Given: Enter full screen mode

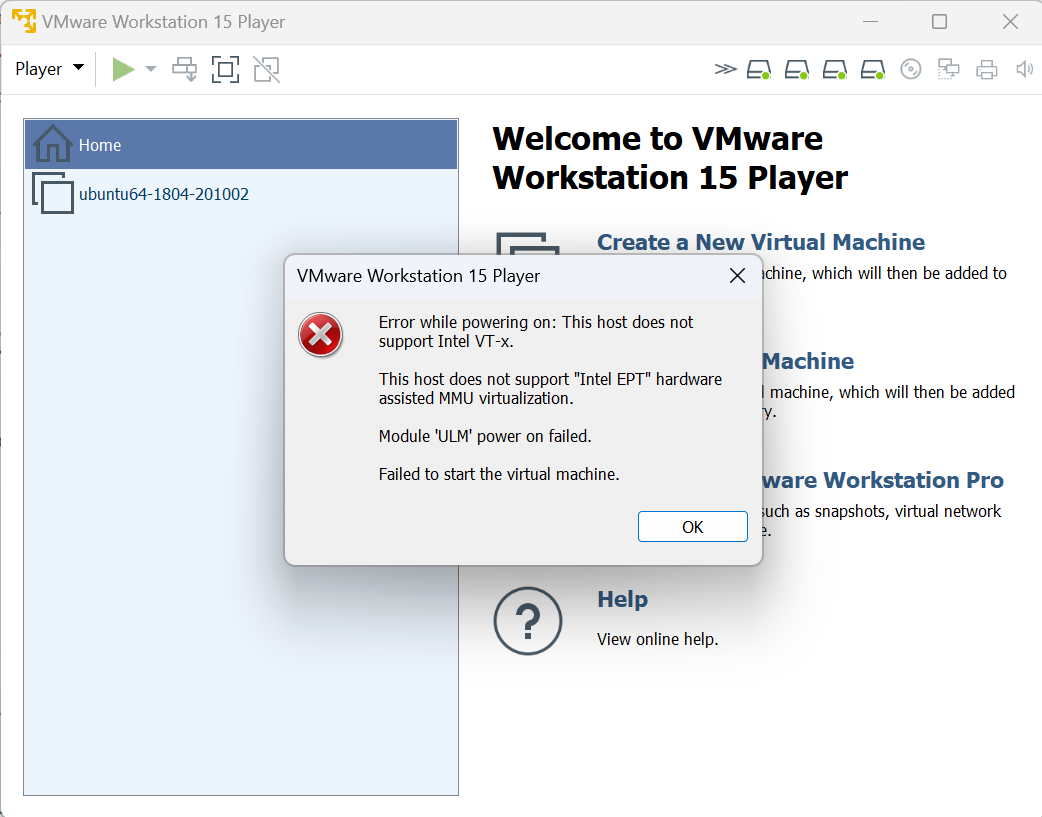Looking at the screenshot, I should (225, 69).
